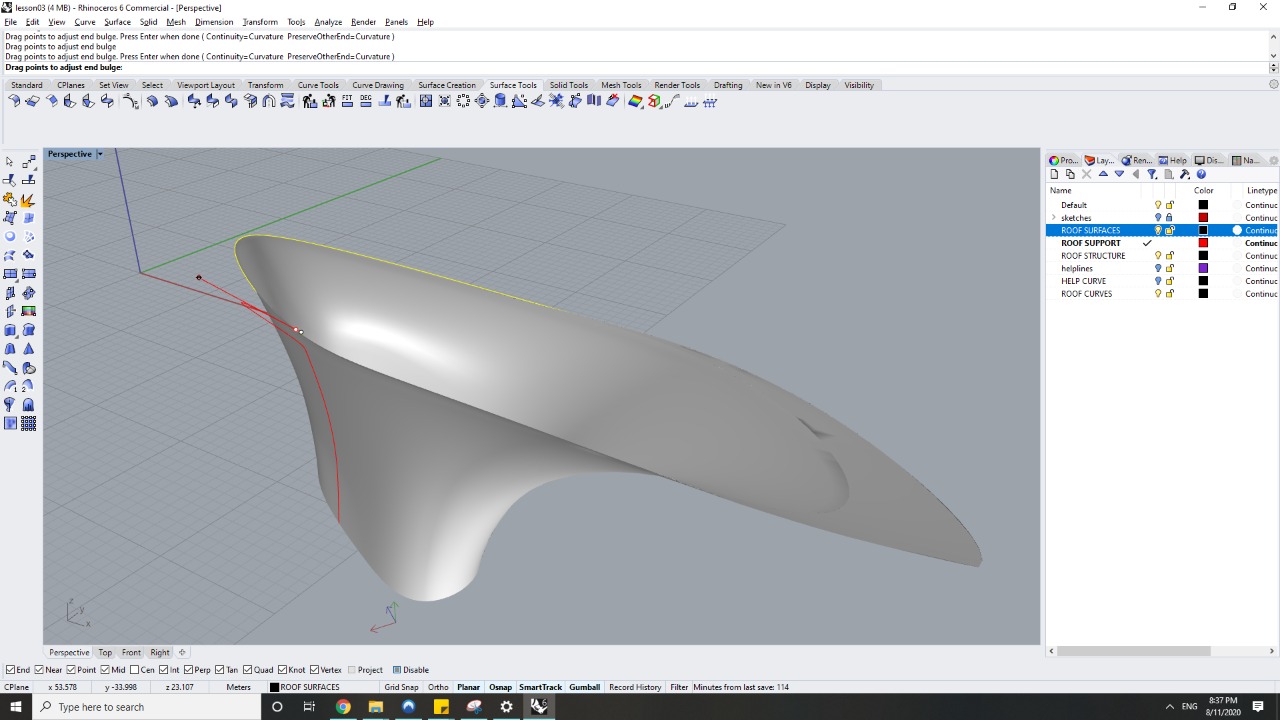Expand the command history with scroll-down arrow
1280x720 pixels.
click(1273, 55)
